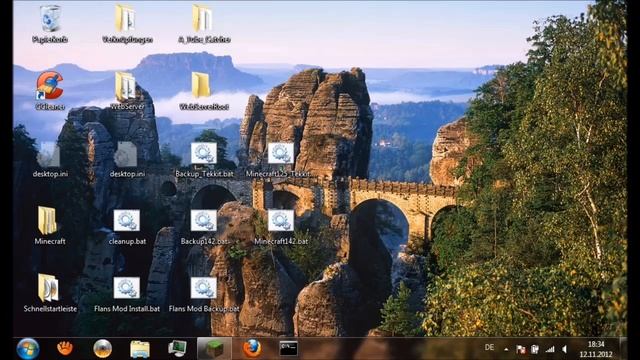The width and height of the screenshot is (640, 360).
Task: Select the desktop.ini file beside Backup_Tekkit.bat
Action: [127, 159]
